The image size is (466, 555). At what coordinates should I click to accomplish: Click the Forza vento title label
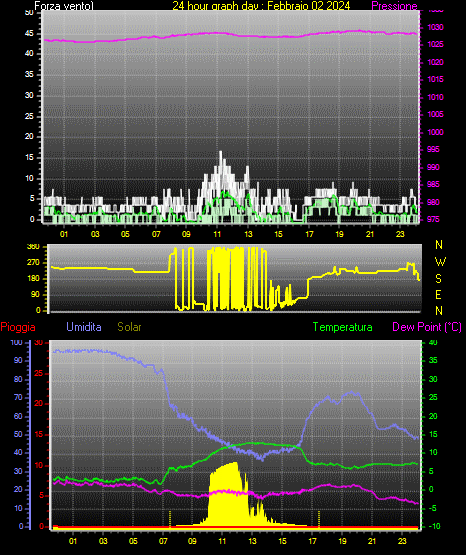64,6
